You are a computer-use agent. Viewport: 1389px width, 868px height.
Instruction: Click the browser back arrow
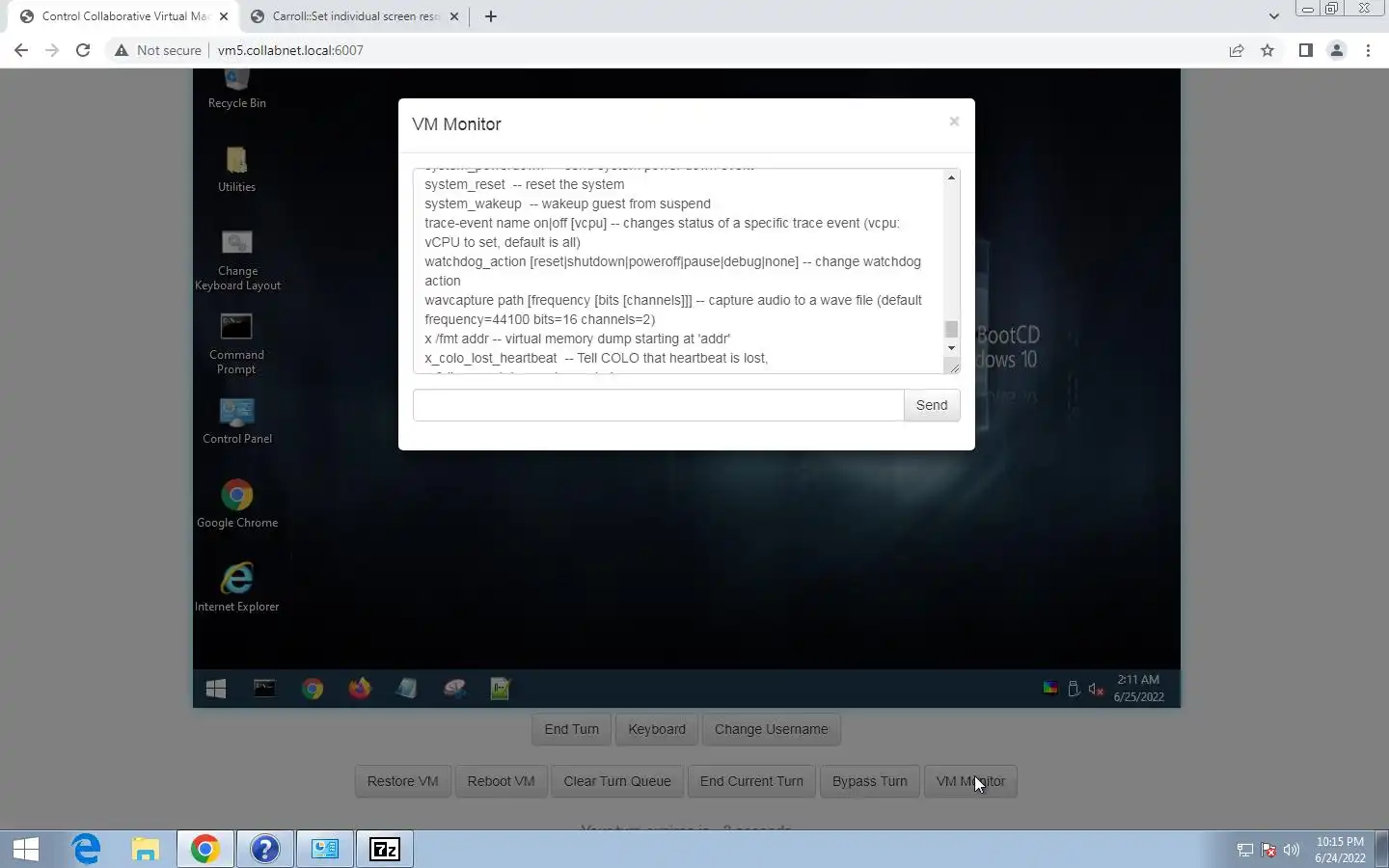pyautogui.click(x=21, y=50)
